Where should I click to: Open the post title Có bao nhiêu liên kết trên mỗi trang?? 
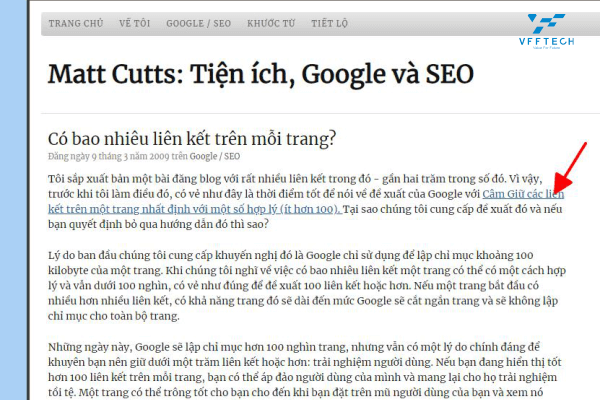192,139
